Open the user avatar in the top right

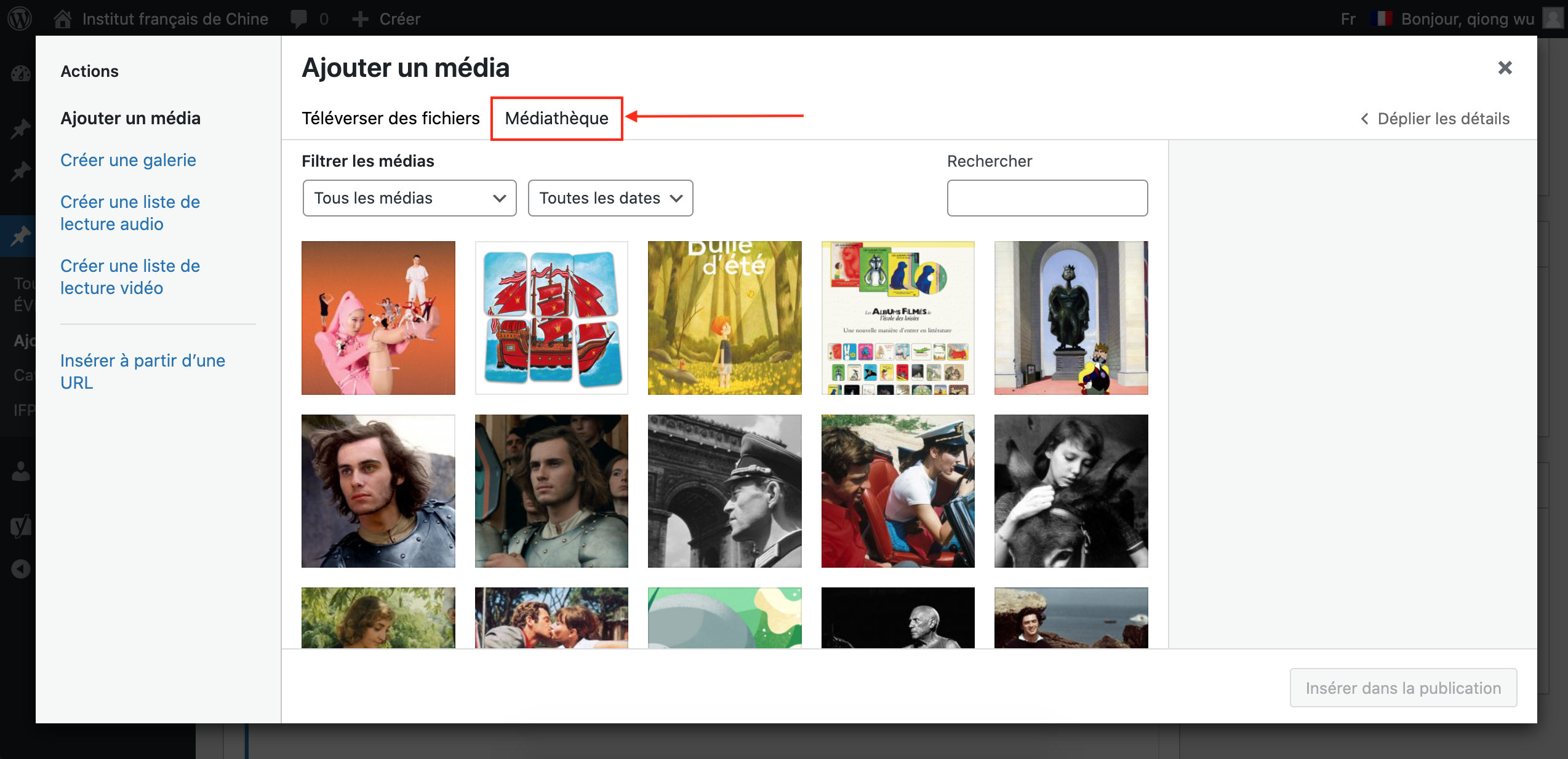[x=1553, y=18]
